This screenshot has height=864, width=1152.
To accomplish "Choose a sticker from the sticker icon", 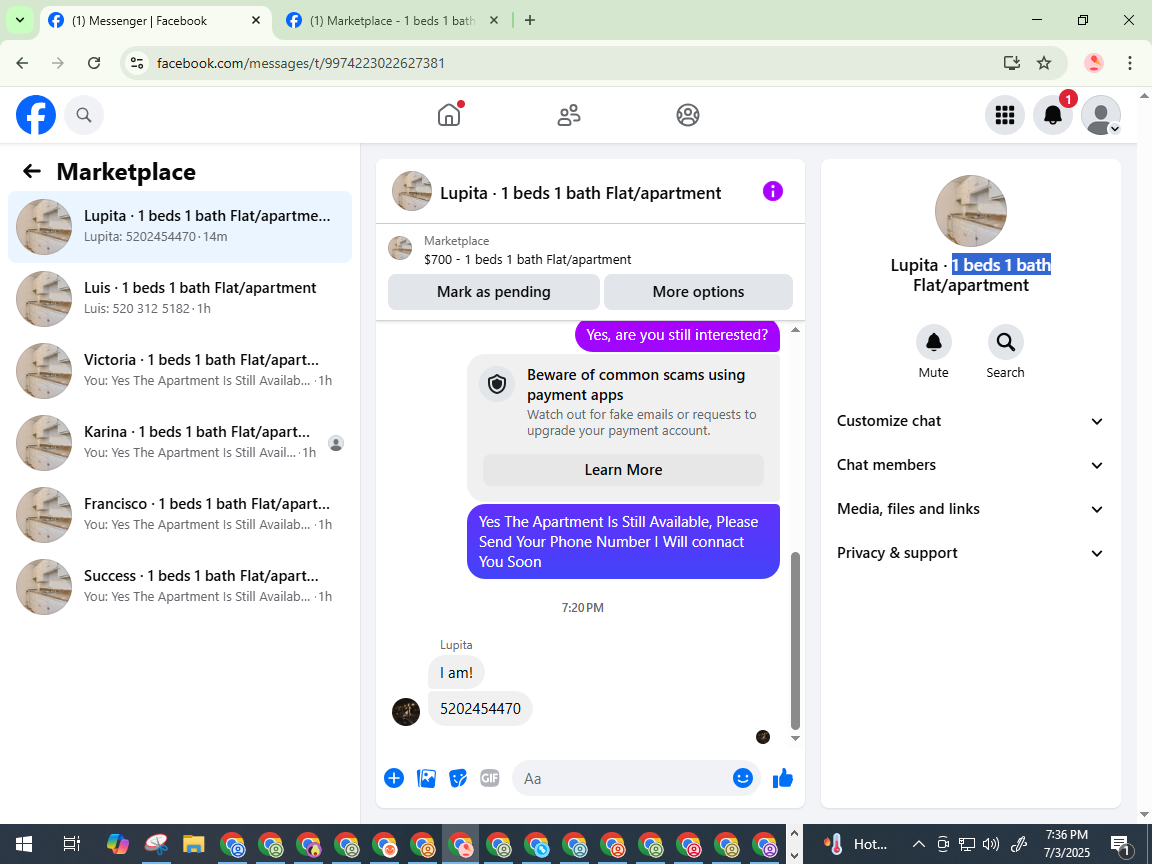I will (x=458, y=778).
